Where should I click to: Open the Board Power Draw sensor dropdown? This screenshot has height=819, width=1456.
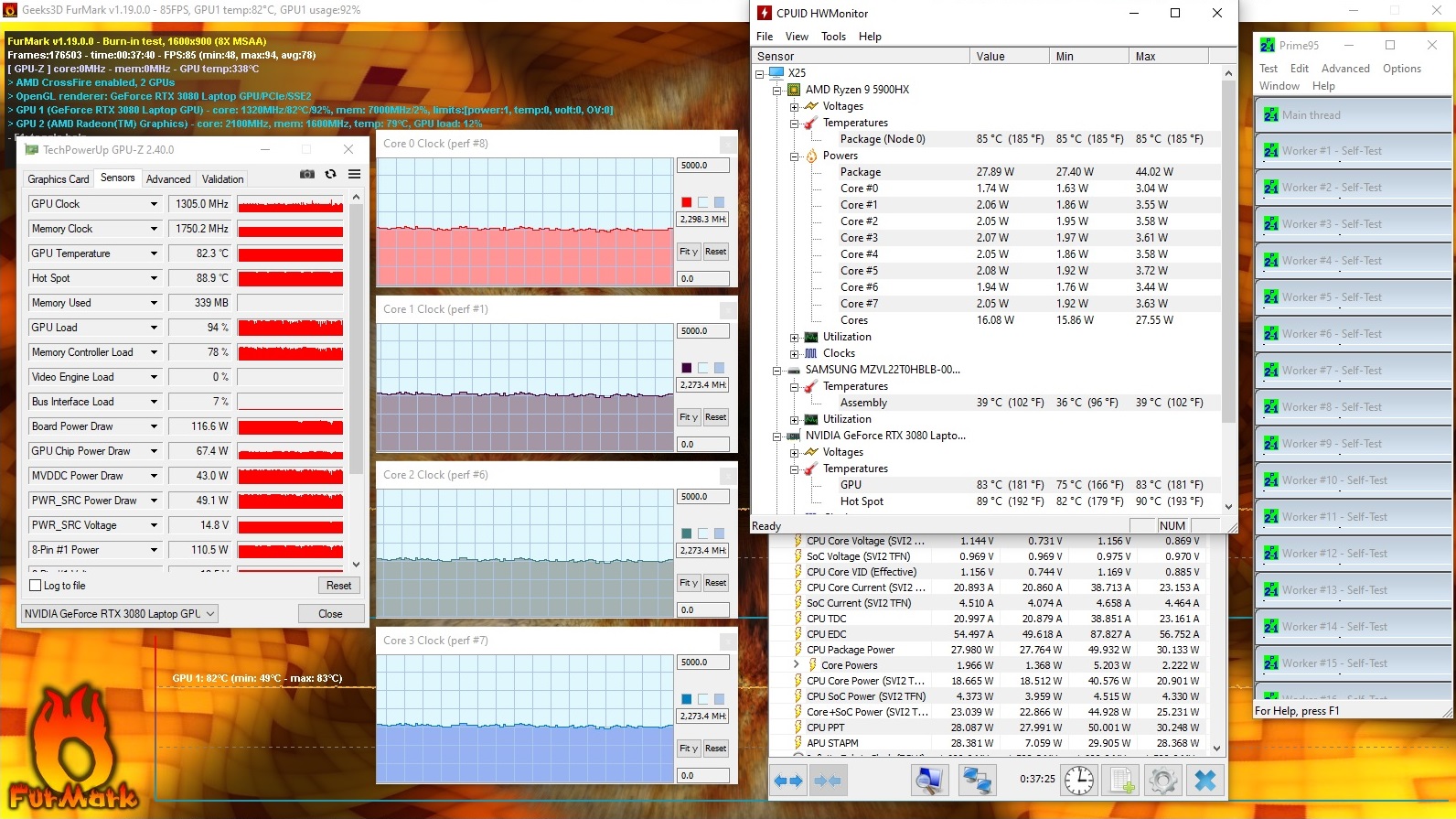154,426
